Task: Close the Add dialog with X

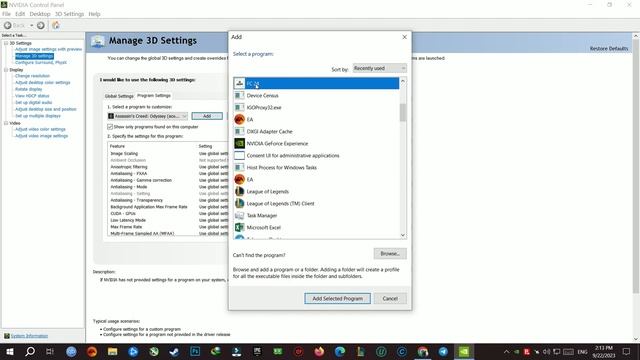Action: pos(404,37)
